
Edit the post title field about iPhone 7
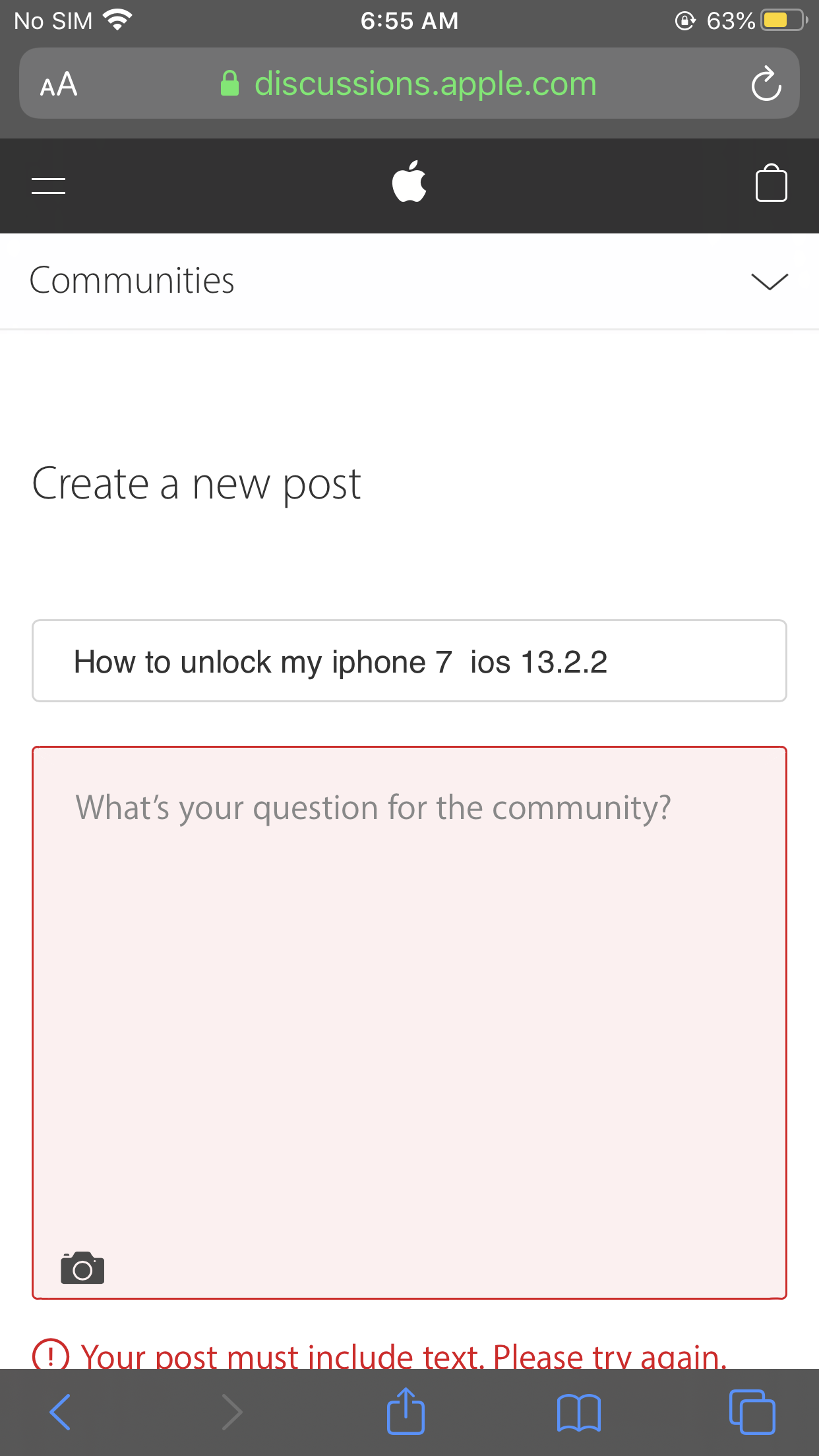tap(409, 661)
